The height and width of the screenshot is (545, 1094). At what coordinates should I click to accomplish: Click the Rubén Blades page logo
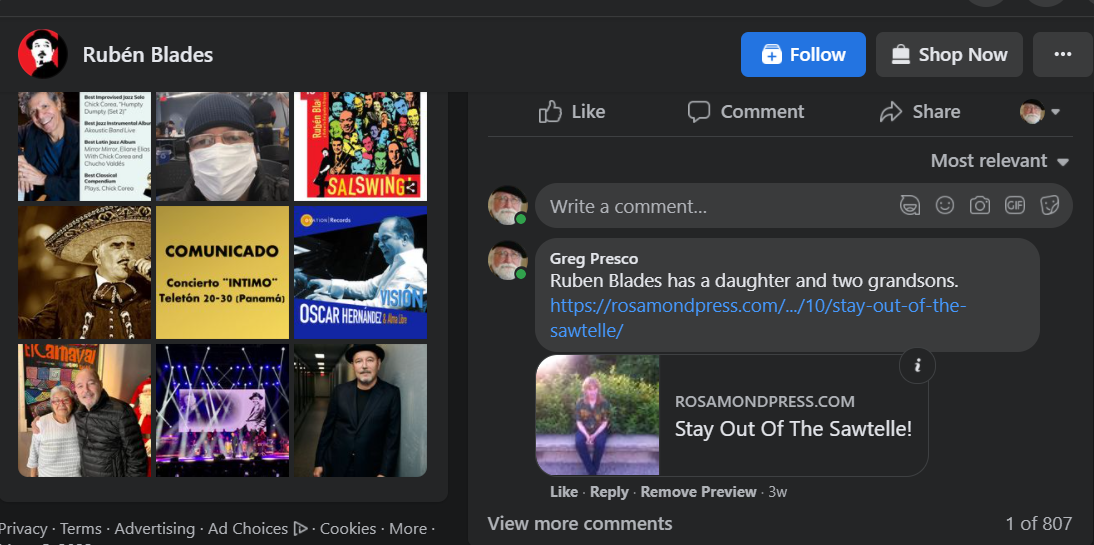tap(43, 55)
